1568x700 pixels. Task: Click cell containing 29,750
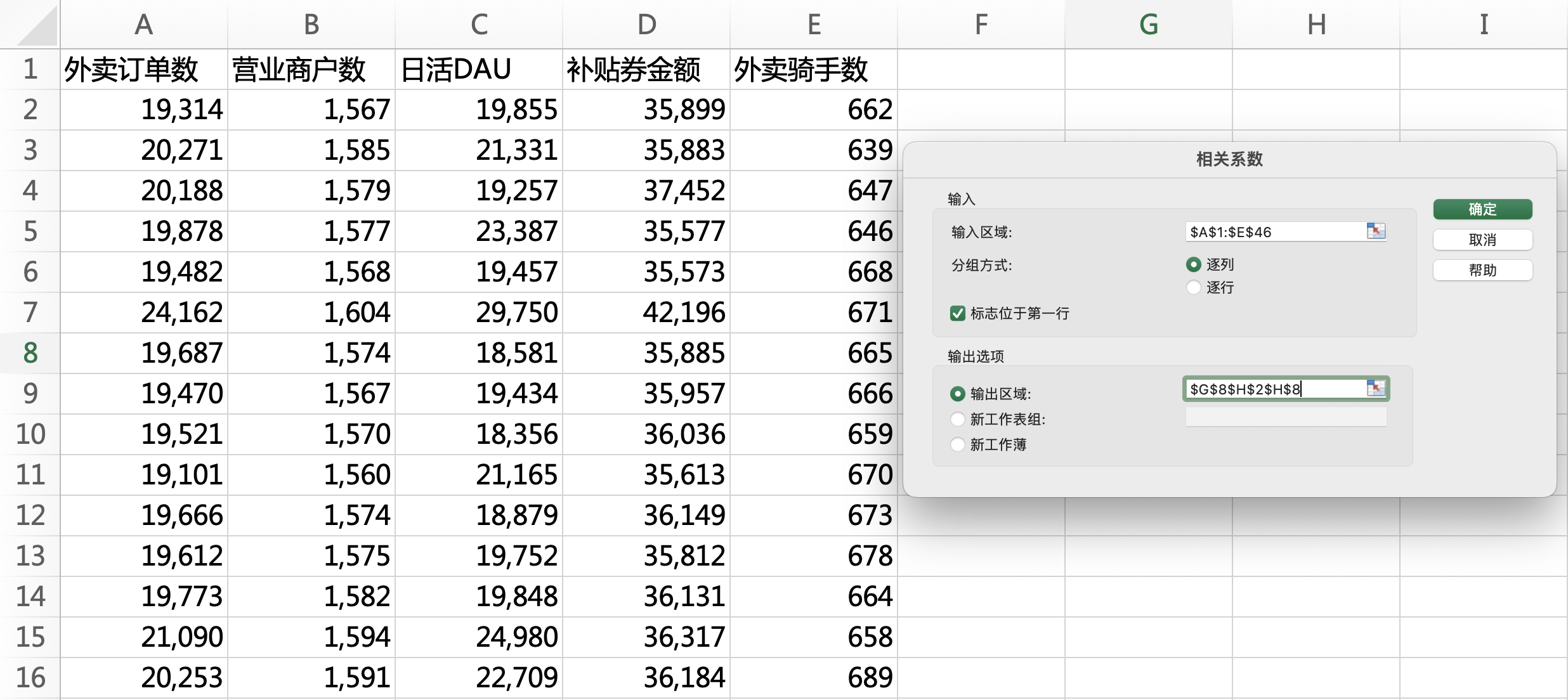[479, 313]
